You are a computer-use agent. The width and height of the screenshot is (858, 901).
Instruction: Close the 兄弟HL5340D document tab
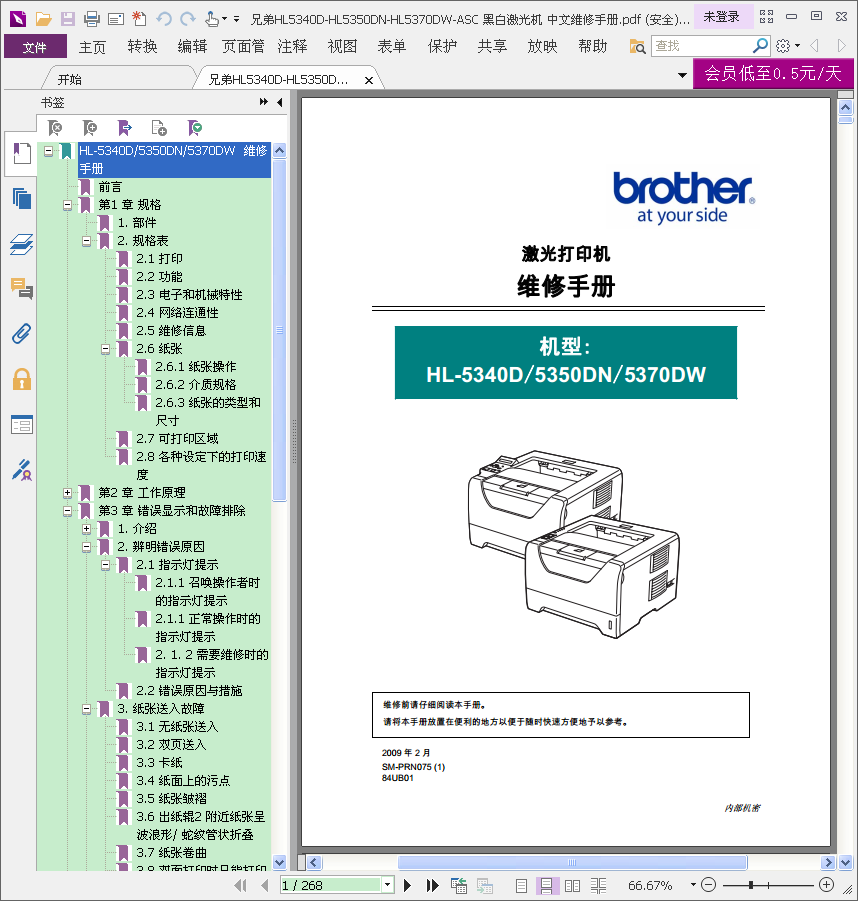(369, 80)
